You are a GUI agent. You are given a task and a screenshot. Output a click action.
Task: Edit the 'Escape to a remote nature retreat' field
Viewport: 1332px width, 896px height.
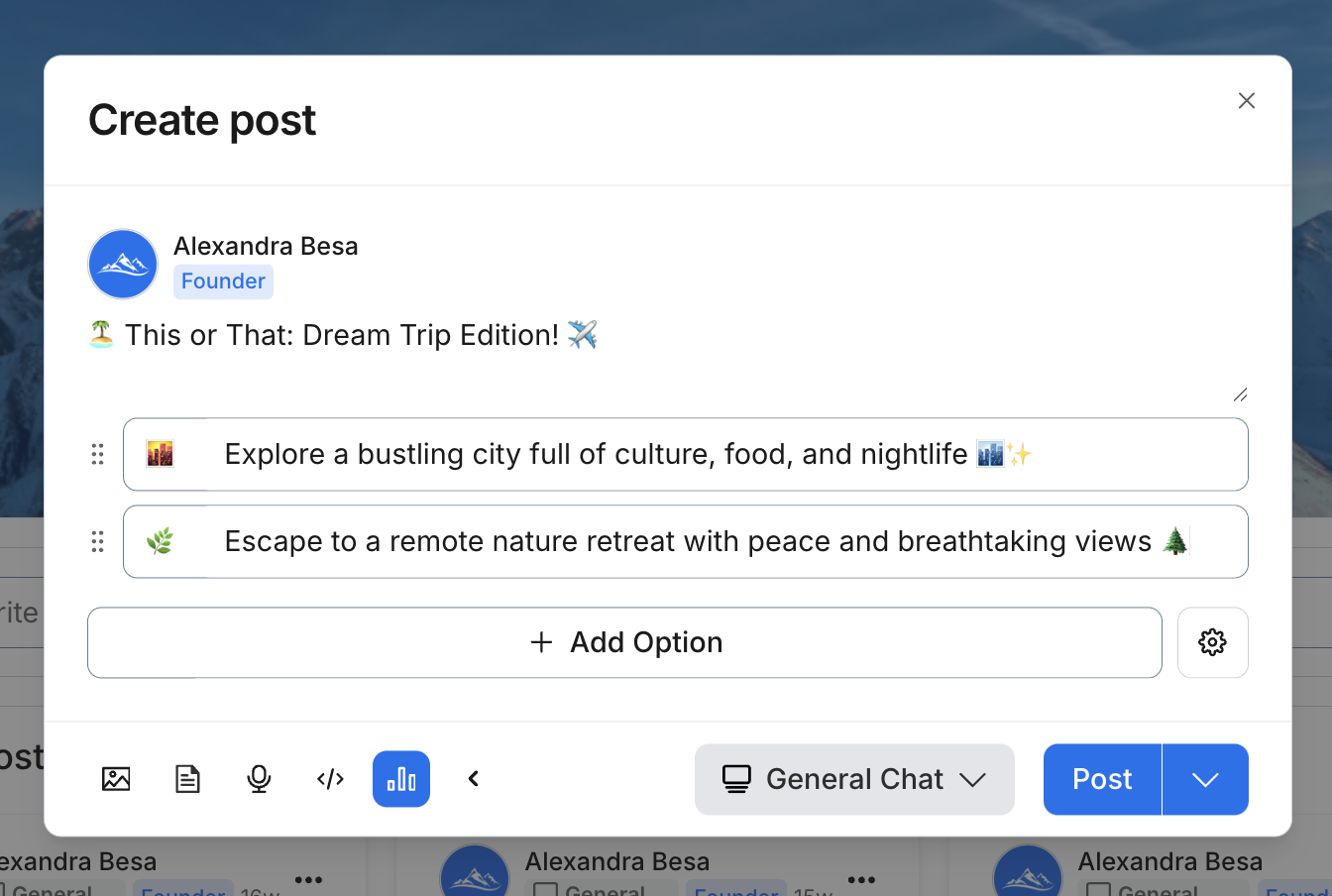pos(726,541)
